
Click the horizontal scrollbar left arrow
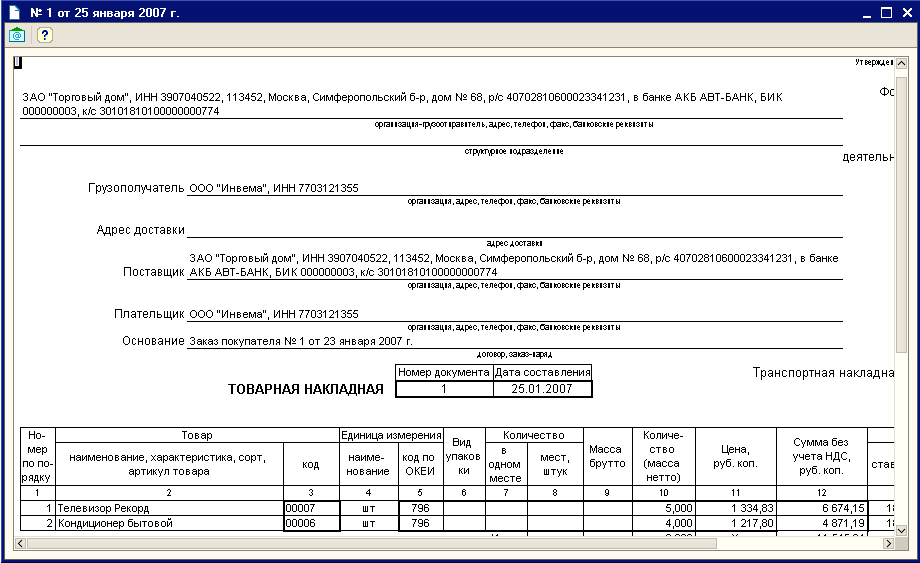pyautogui.click(x=20, y=543)
